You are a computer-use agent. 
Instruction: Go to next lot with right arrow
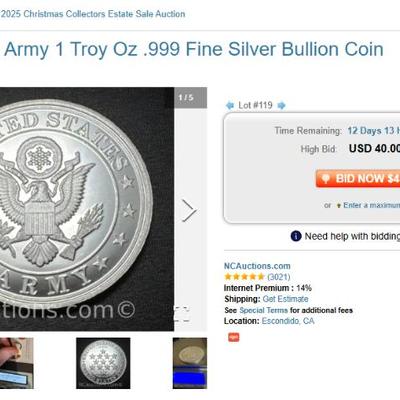[282, 106]
